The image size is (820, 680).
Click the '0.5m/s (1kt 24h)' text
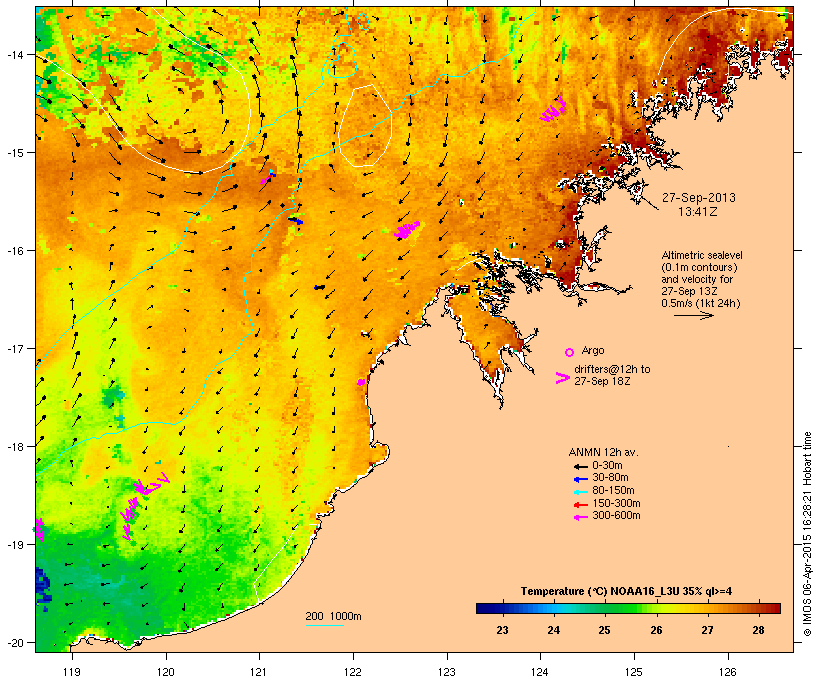pos(701,303)
